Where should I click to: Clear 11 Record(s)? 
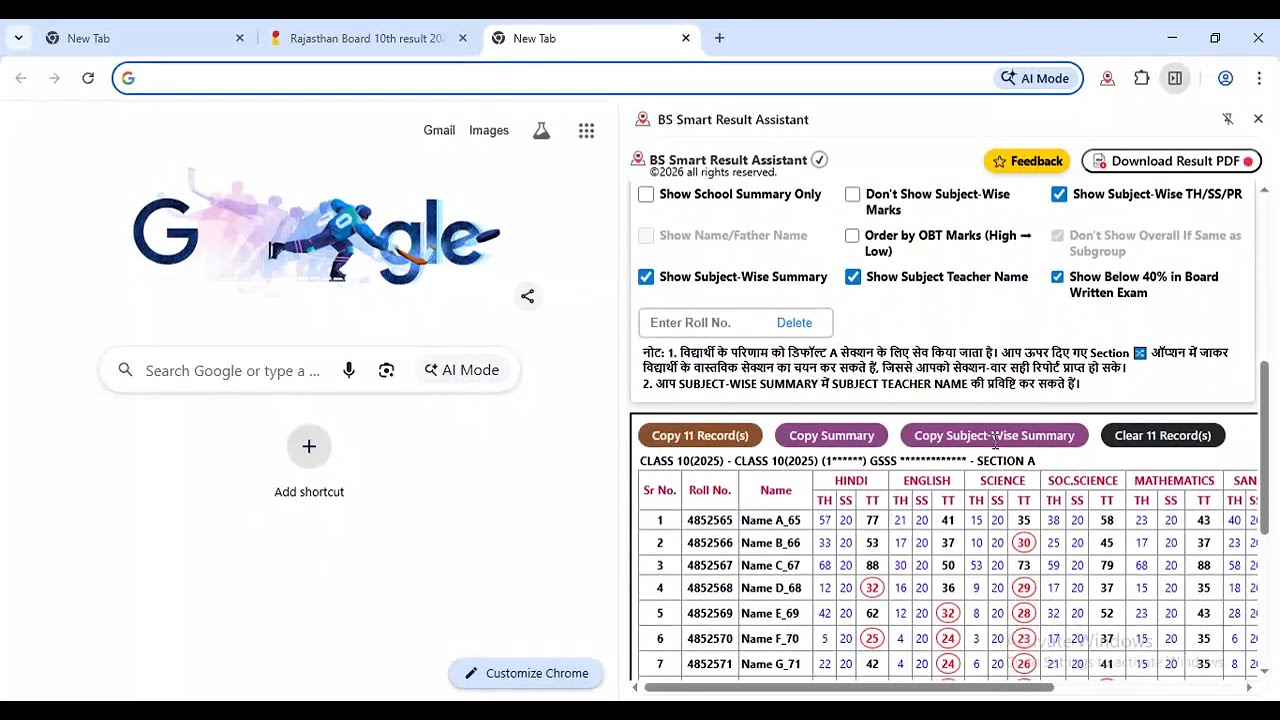click(1162, 435)
